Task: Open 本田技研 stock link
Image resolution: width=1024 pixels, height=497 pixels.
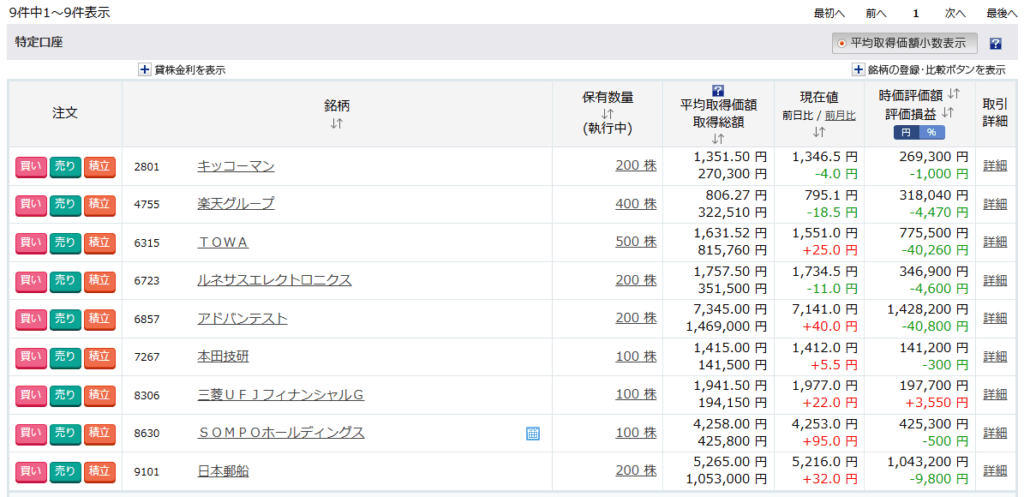Action: pyautogui.click(x=223, y=357)
